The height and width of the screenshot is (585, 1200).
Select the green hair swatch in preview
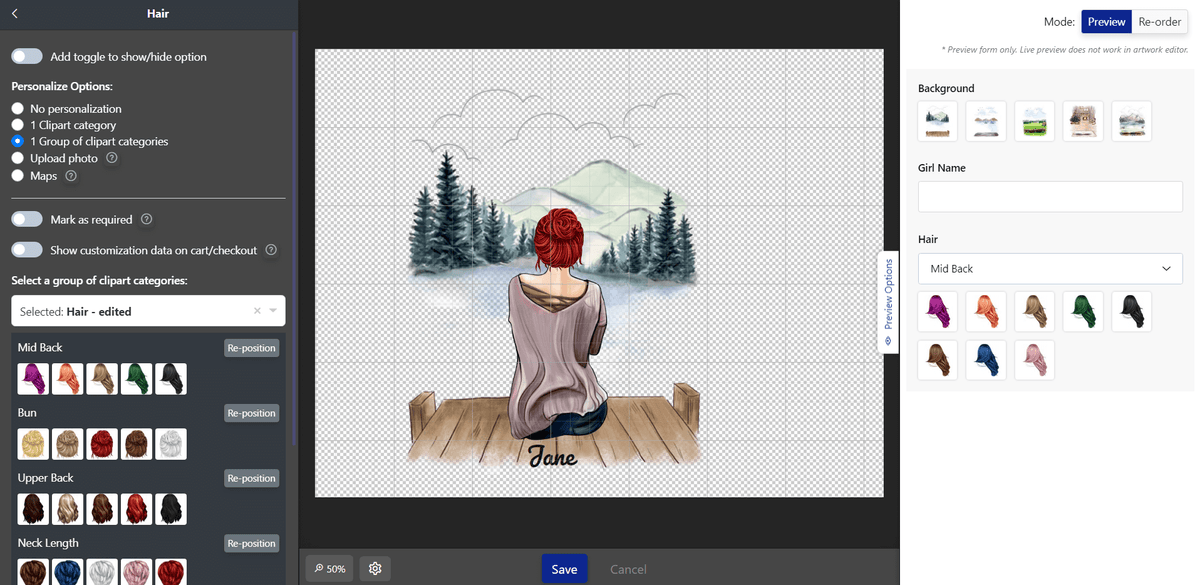(x=1083, y=311)
